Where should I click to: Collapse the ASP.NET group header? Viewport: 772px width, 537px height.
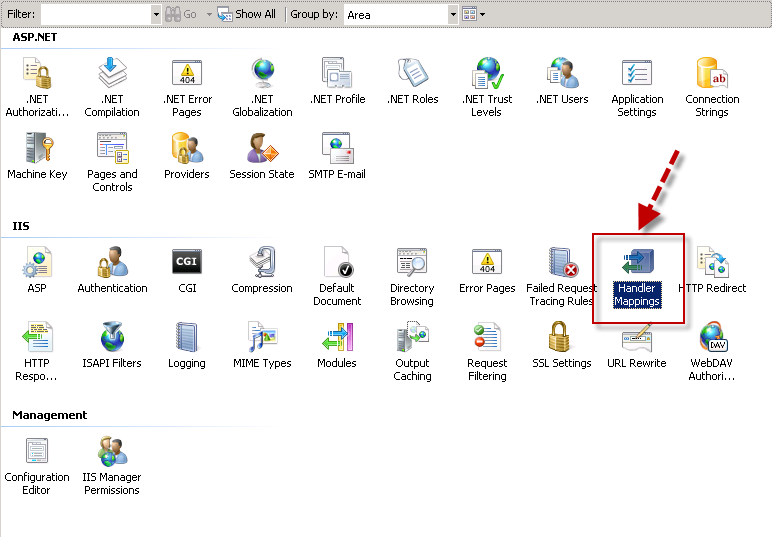pyautogui.click(x=34, y=37)
